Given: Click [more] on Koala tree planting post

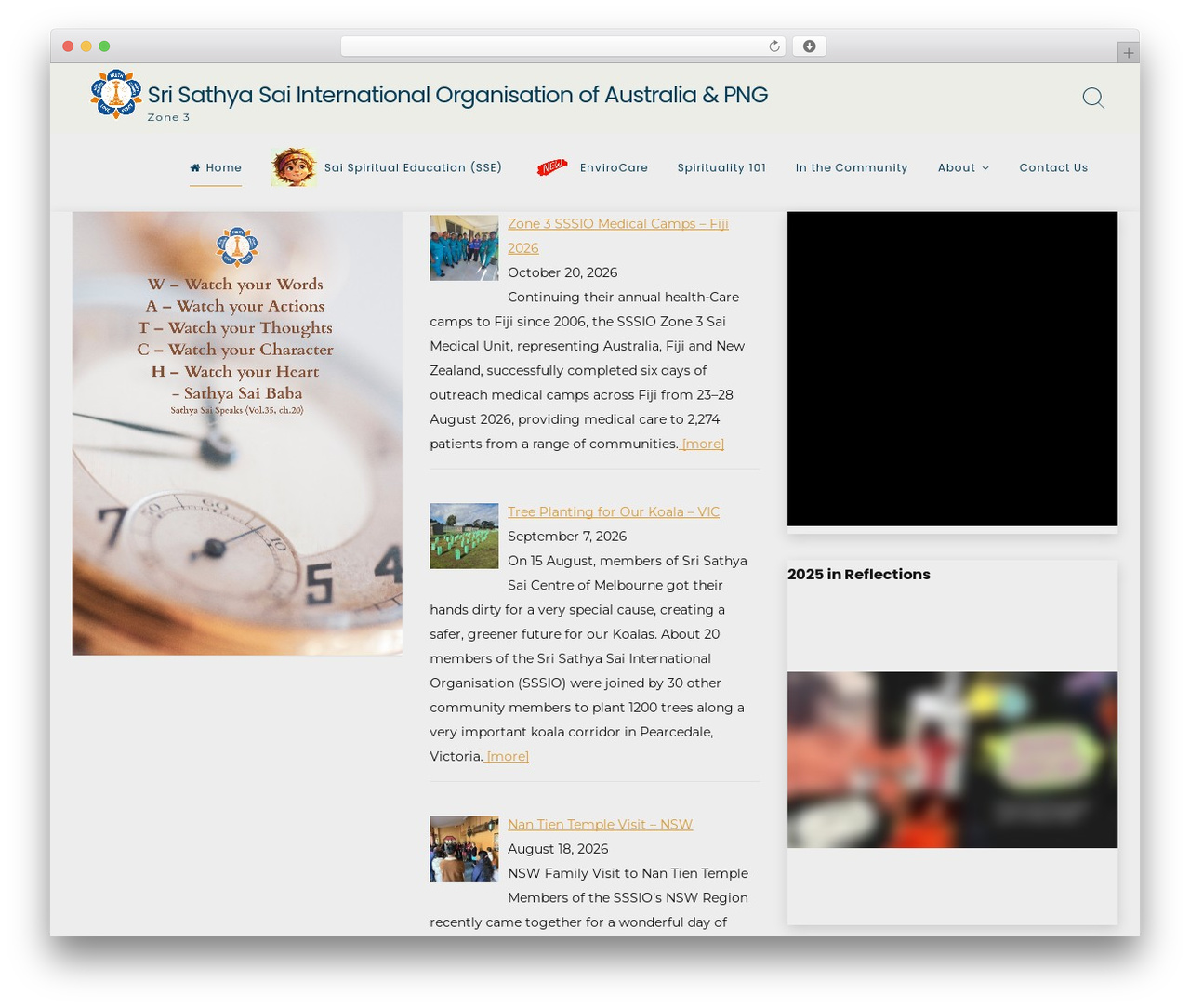Looking at the screenshot, I should tap(508, 757).
